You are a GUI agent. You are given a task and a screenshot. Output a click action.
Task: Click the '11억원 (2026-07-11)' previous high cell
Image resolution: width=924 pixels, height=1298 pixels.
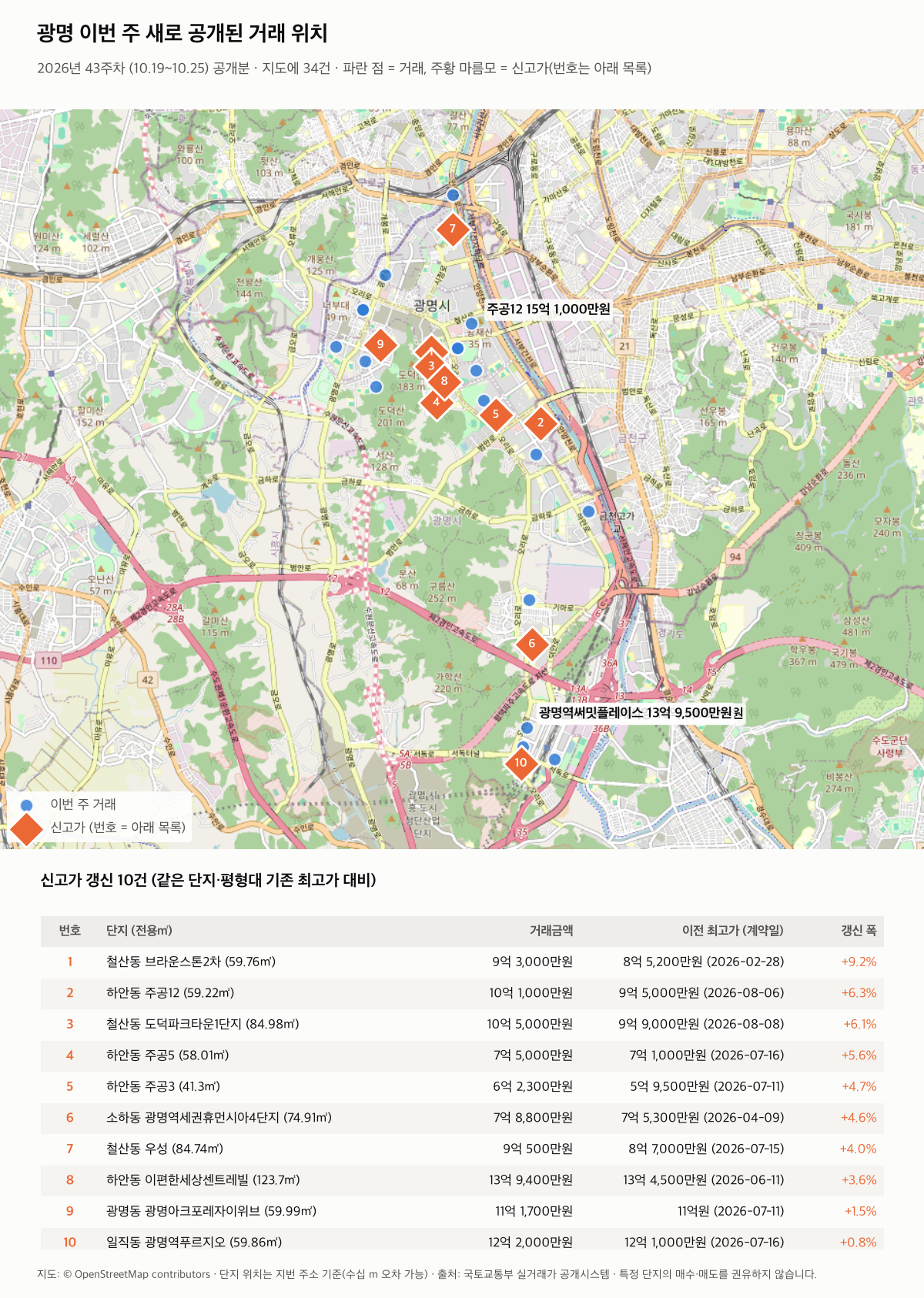click(731, 1211)
